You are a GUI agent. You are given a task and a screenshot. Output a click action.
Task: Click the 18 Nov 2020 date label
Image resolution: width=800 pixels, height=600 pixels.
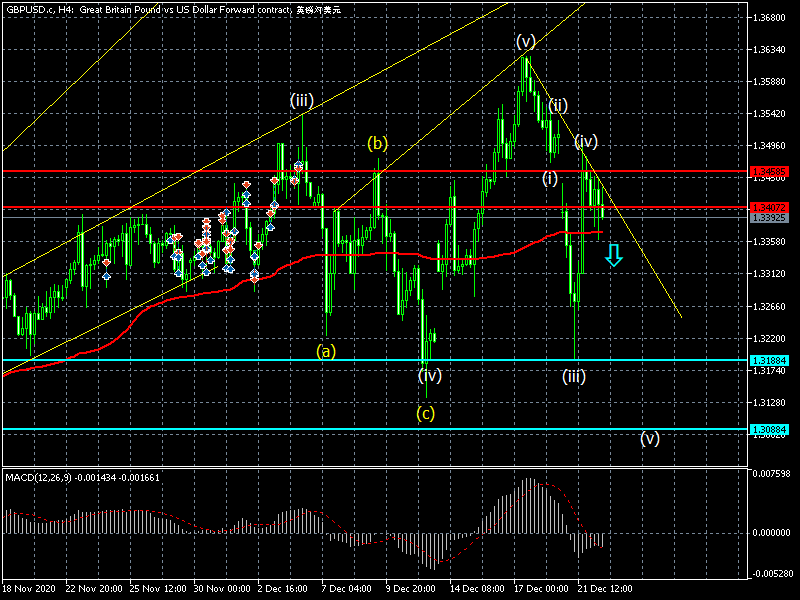[x=29, y=588]
